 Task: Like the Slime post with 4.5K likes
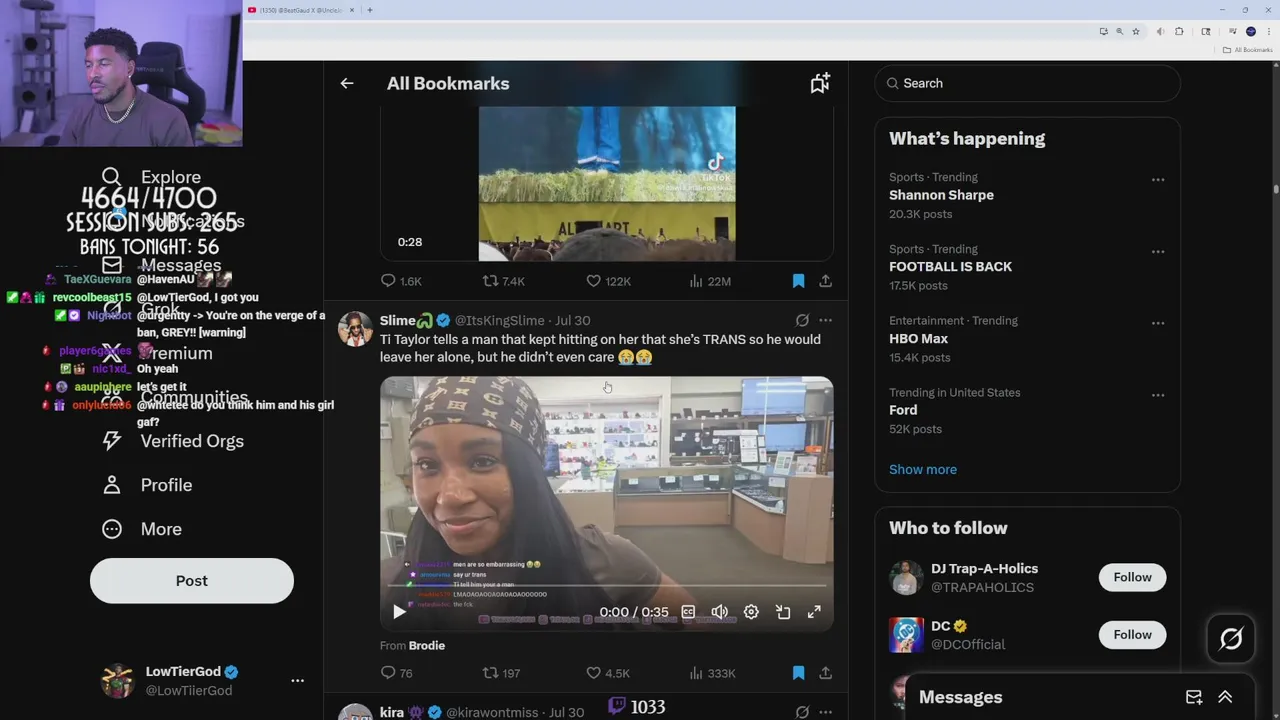[608, 674]
